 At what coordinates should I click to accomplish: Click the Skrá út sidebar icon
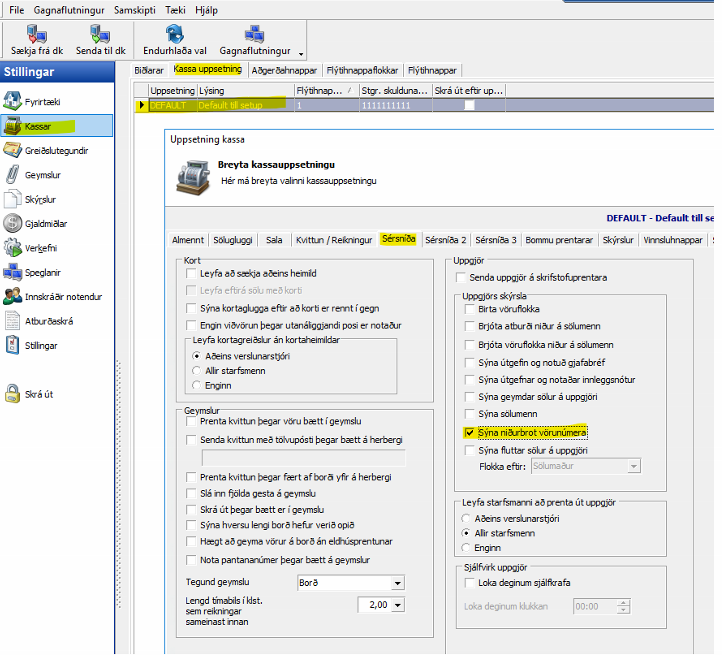click(14, 394)
